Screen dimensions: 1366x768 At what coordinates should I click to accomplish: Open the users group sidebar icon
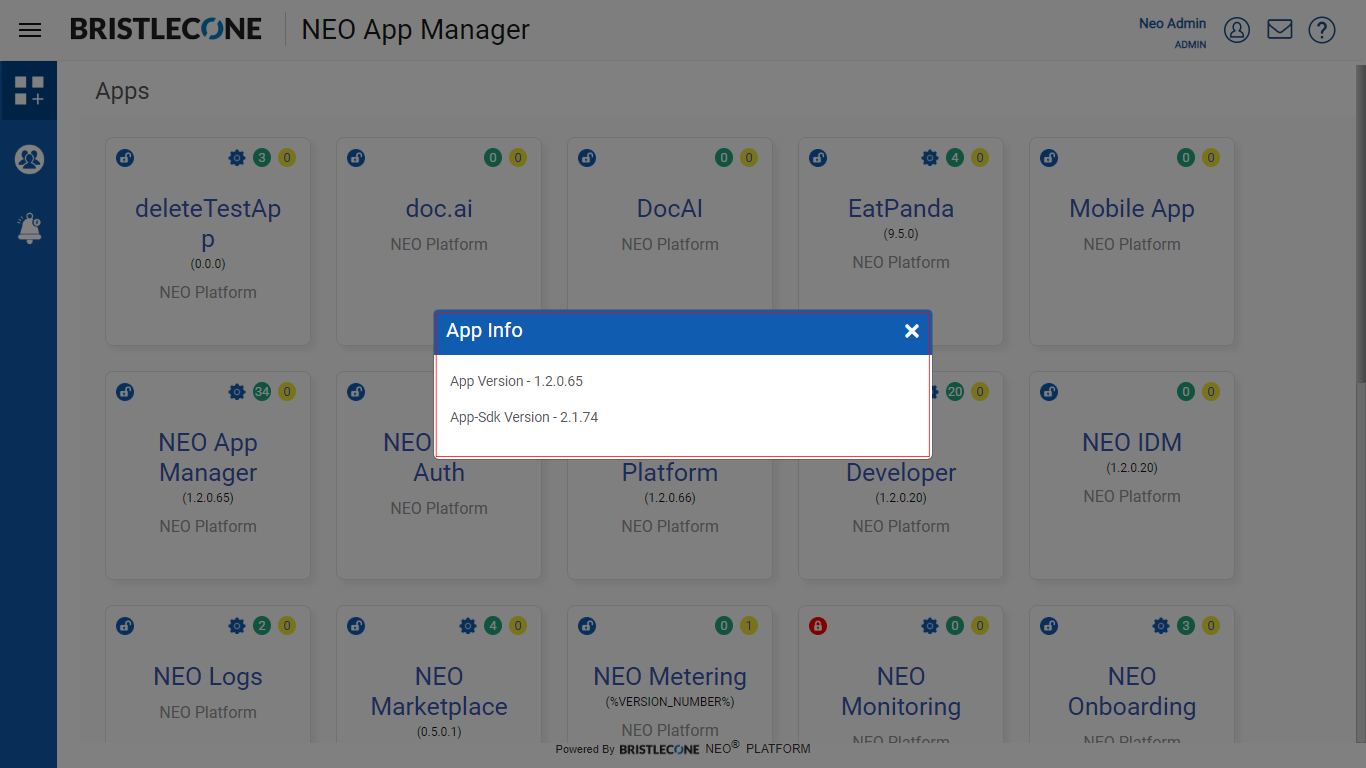[x=29, y=159]
